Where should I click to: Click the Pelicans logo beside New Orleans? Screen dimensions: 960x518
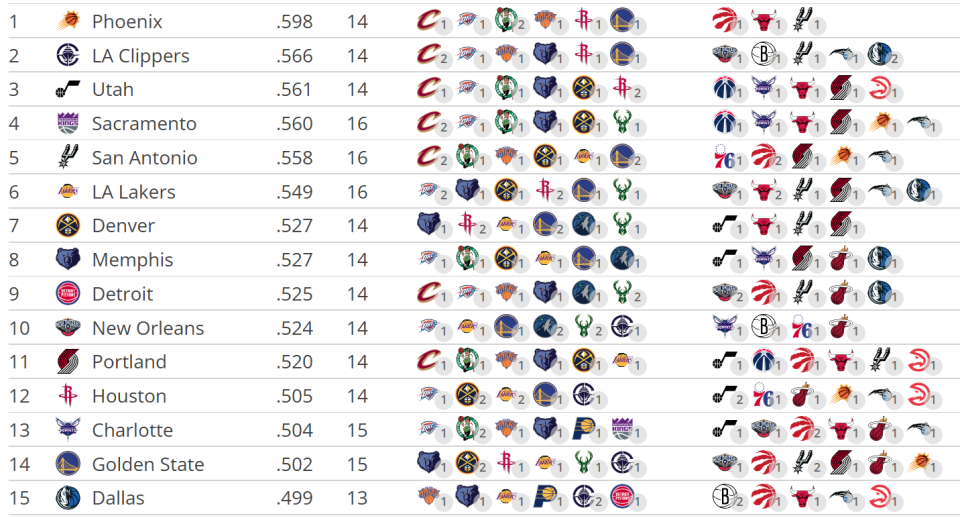coord(68,328)
